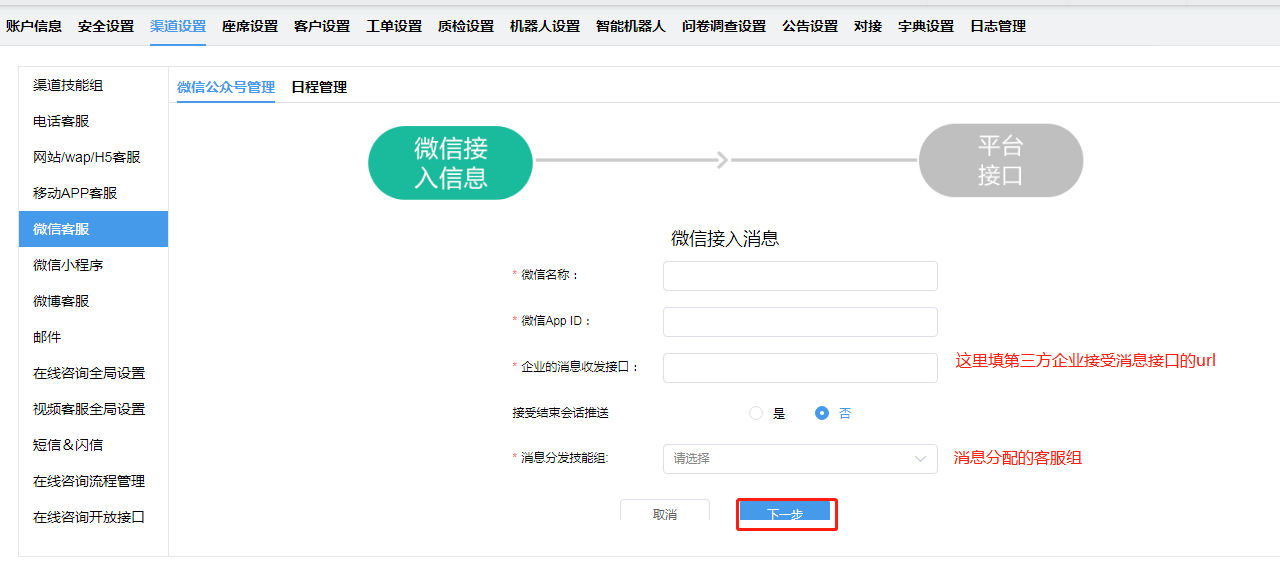Select 电话客服 in sidebar
The height and width of the screenshot is (570, 1280).
(93, 121)
